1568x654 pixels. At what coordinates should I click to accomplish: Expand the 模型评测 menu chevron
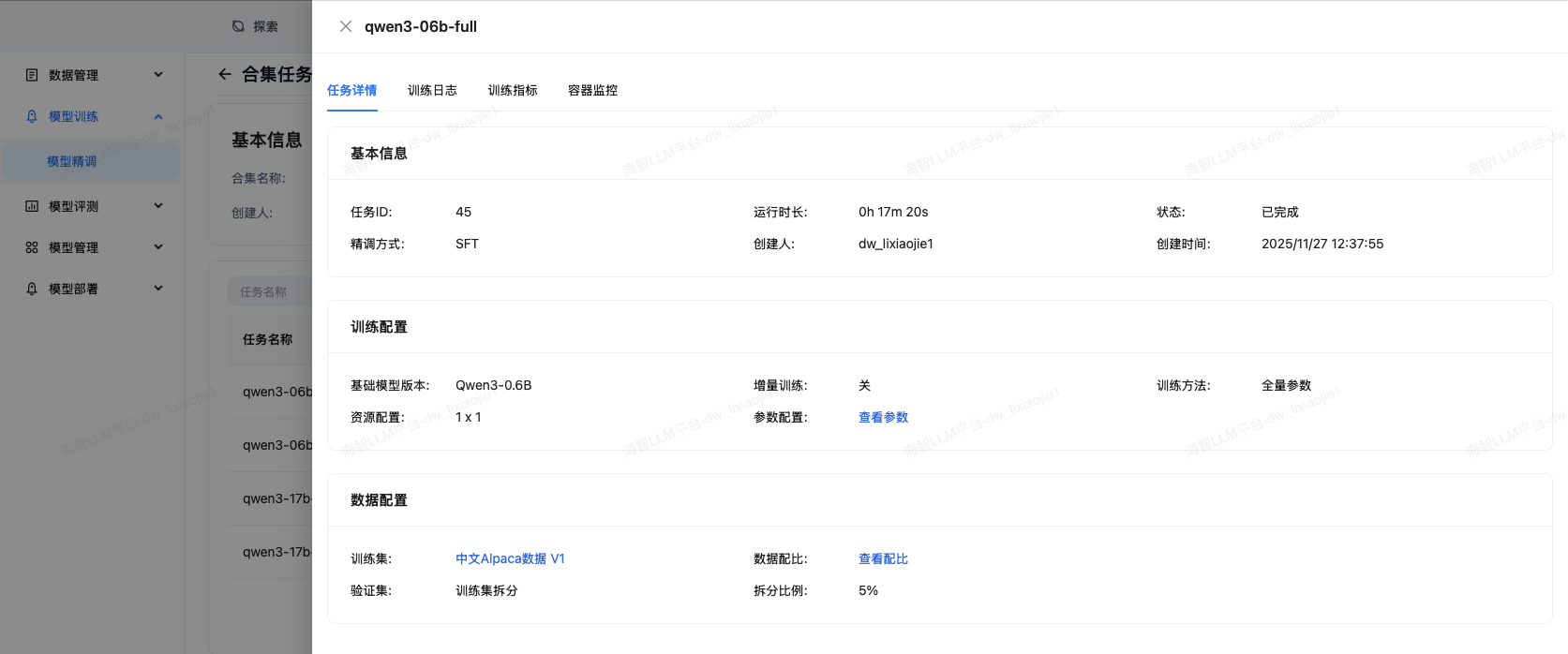coord(158,206)
